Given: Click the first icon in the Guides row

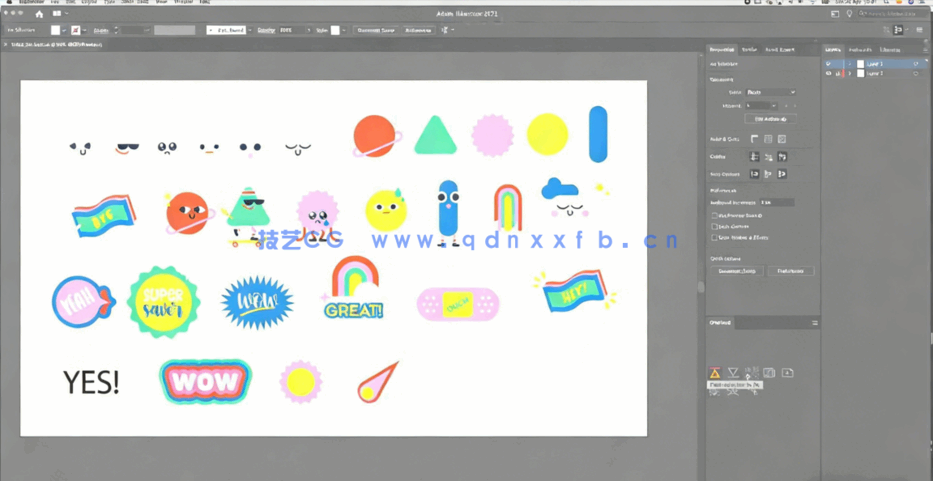Looking at the screenshot, I should (755, 157).
